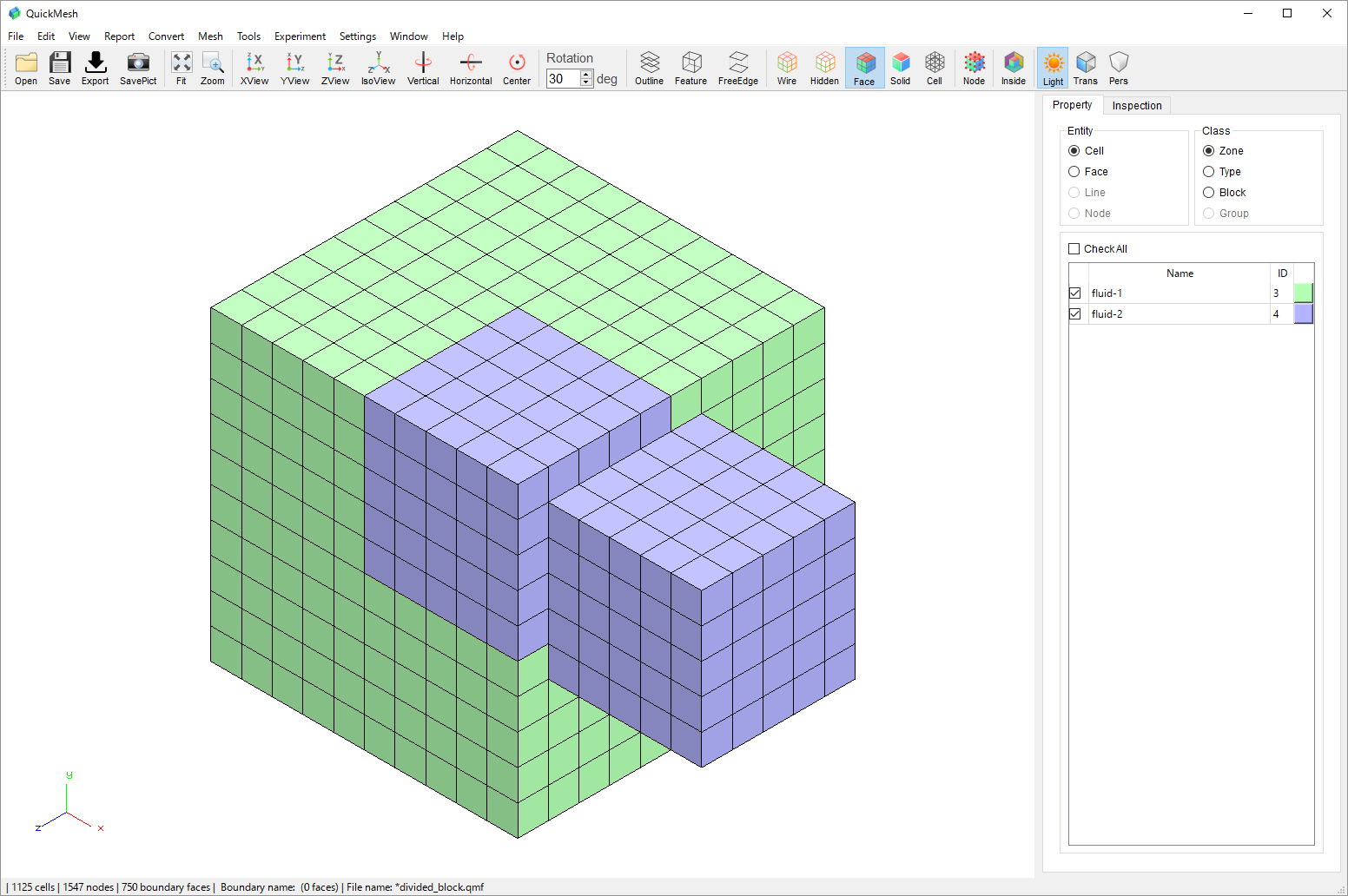Open the Tools menu
1348x896 pixels.
(249, 36)
